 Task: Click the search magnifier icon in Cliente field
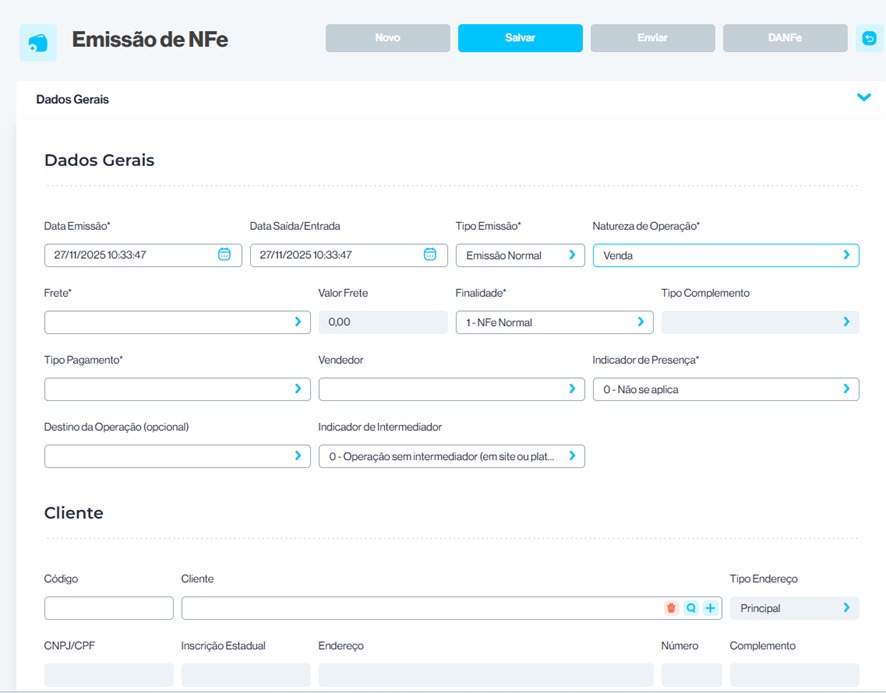691,608
